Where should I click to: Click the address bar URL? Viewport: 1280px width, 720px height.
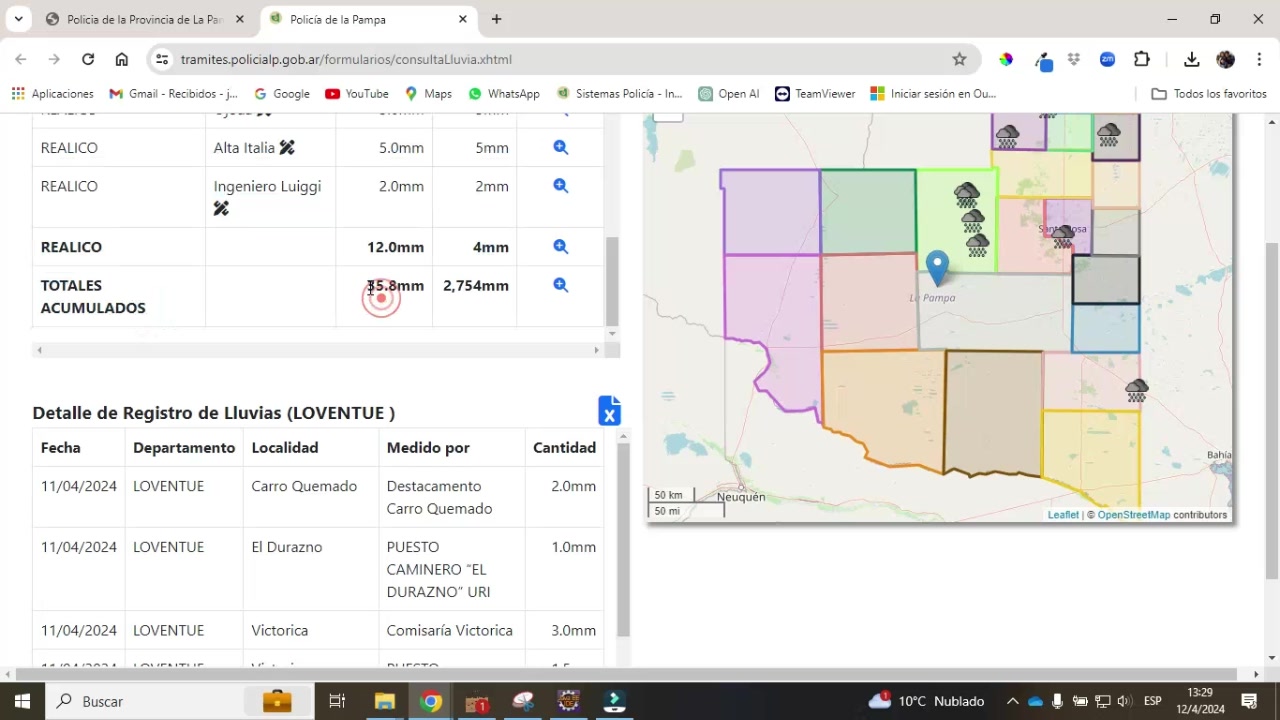coord(346,59)
